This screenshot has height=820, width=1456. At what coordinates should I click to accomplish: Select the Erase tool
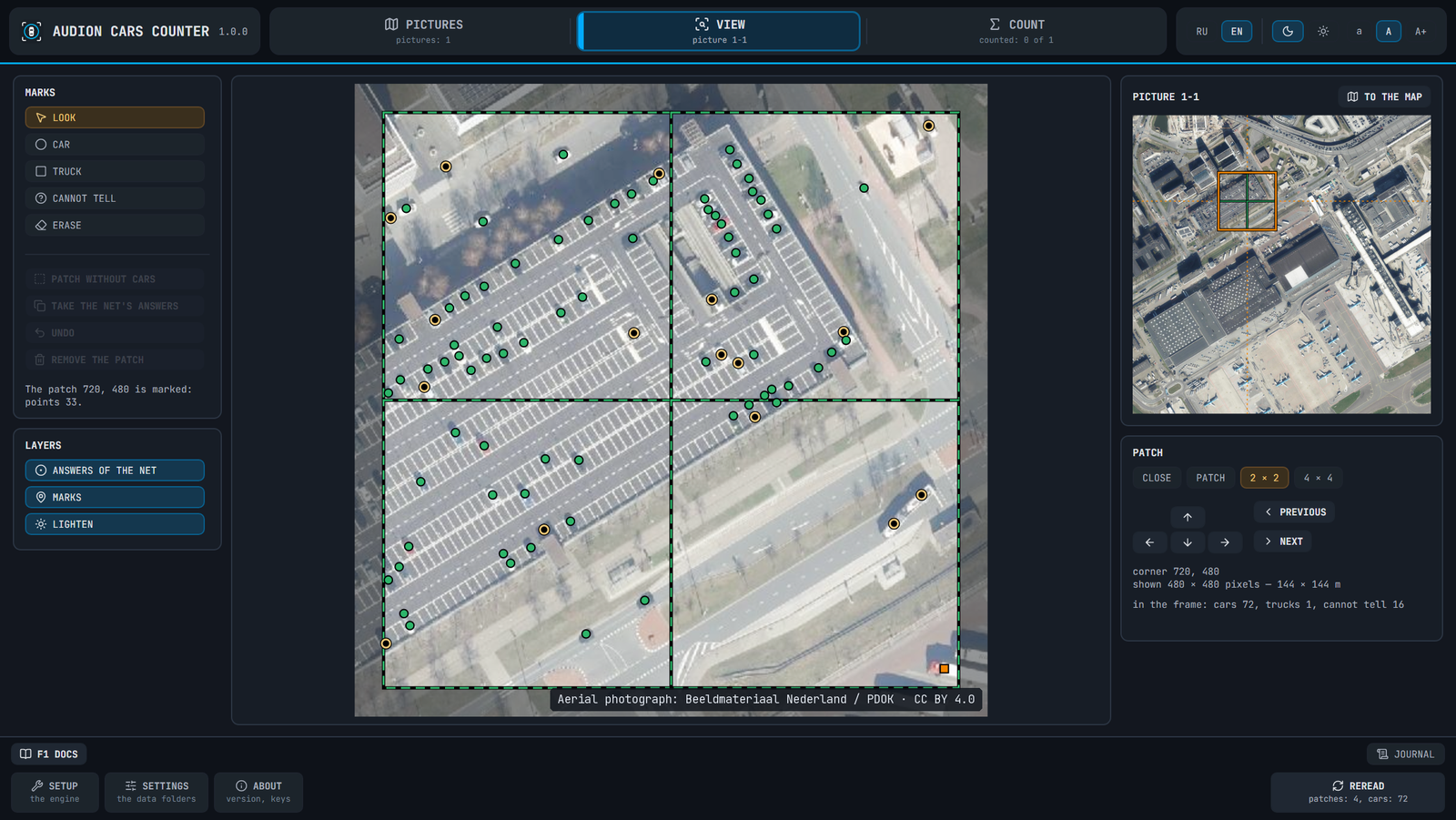tap(115, 225)
